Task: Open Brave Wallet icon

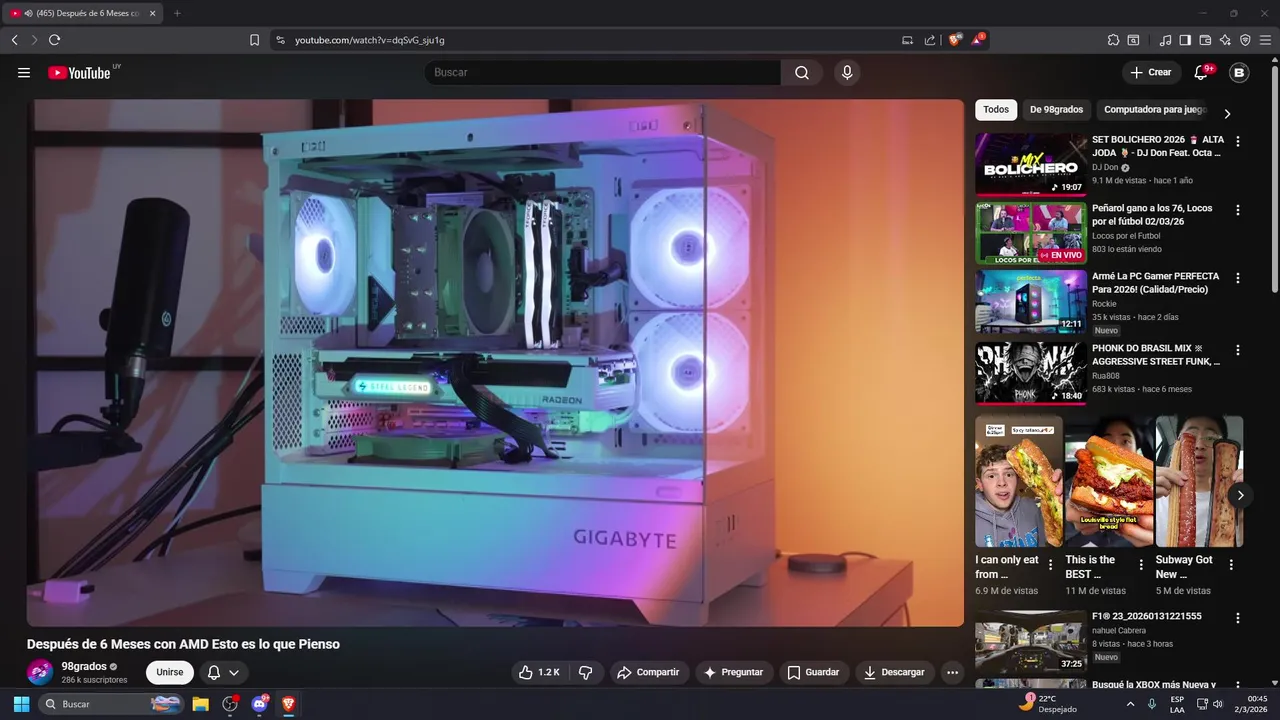Action: pos(1205,40)
